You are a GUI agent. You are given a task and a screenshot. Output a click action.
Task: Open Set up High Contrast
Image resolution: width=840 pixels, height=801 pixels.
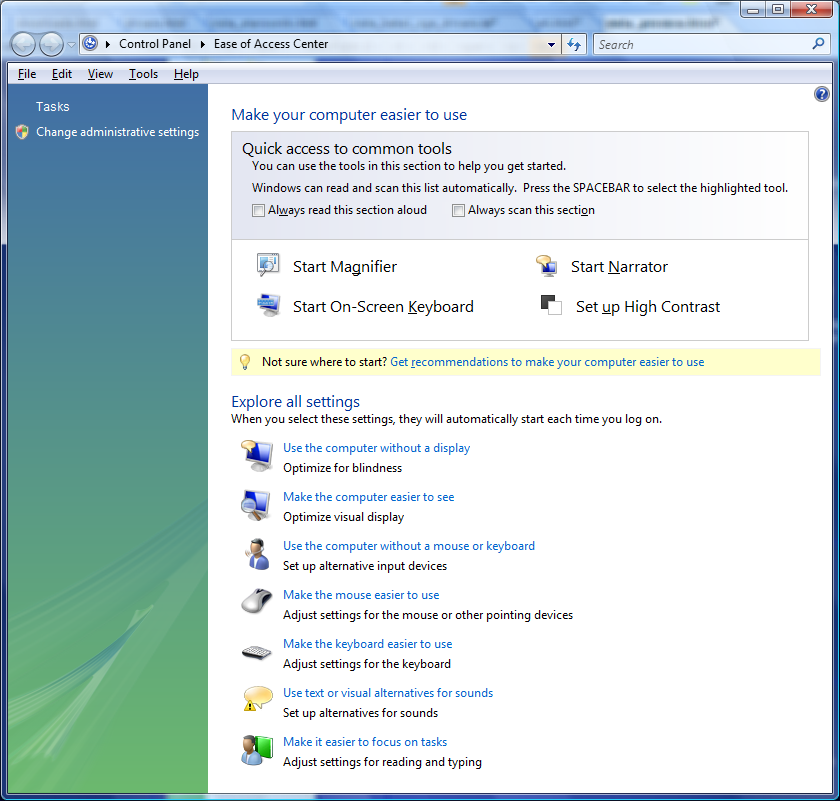[x=648, y=307]
